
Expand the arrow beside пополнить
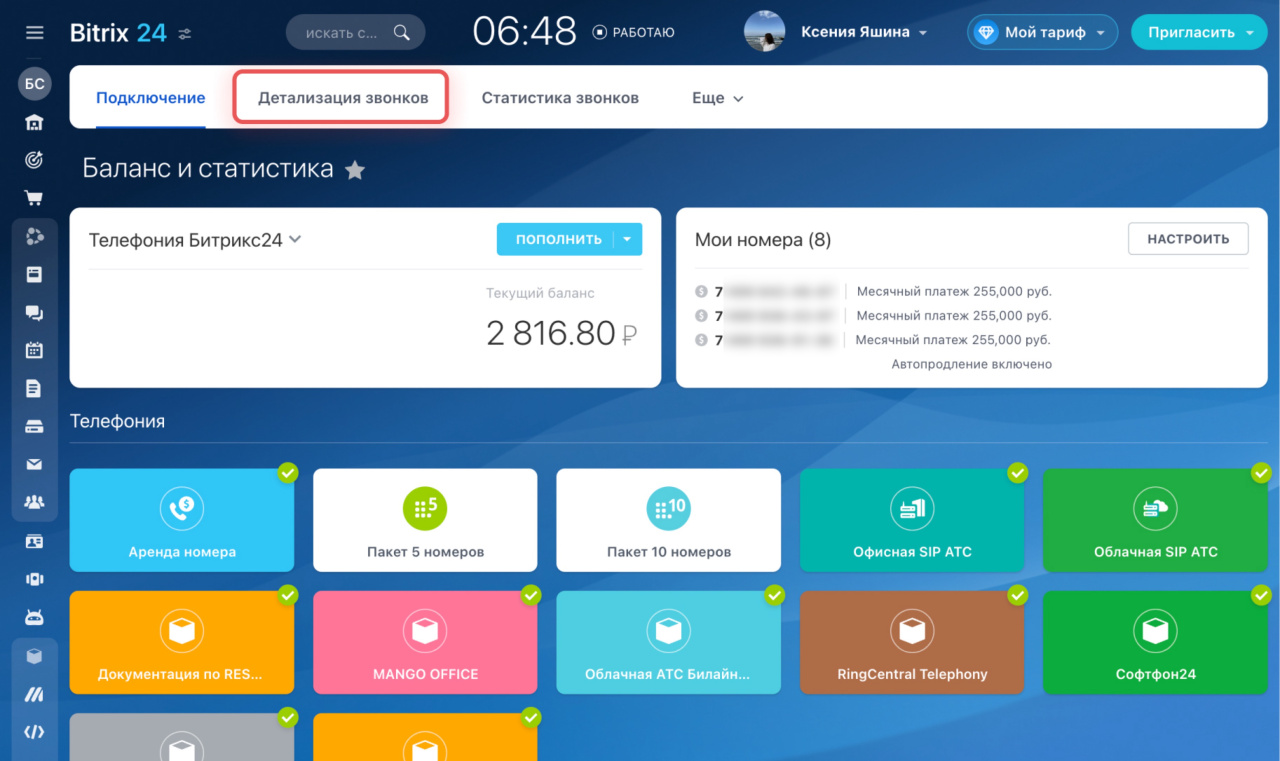(x=627, y=240)
